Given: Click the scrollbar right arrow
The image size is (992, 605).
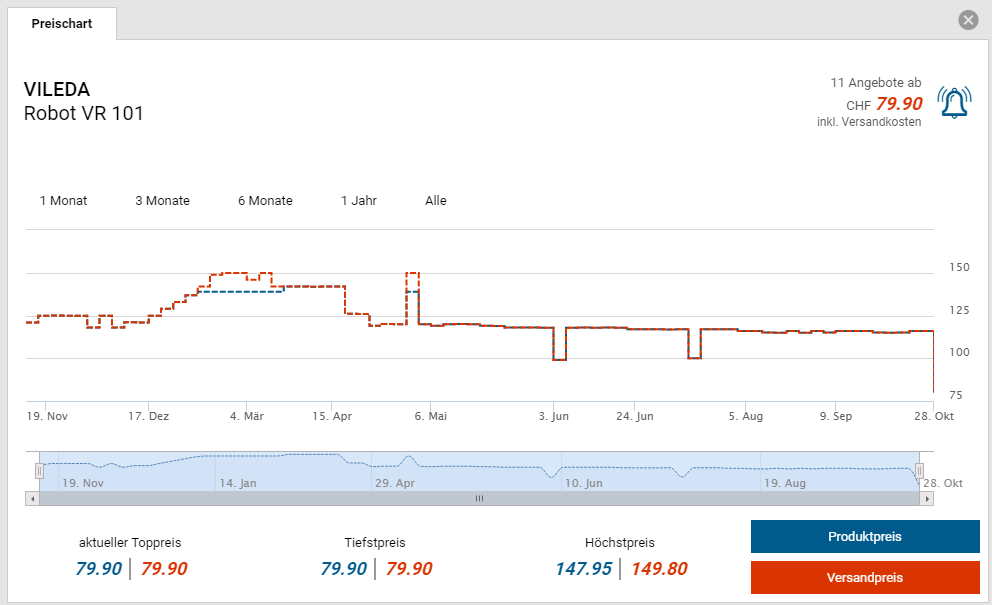Looking at the screenshot, I should (927, 498).
